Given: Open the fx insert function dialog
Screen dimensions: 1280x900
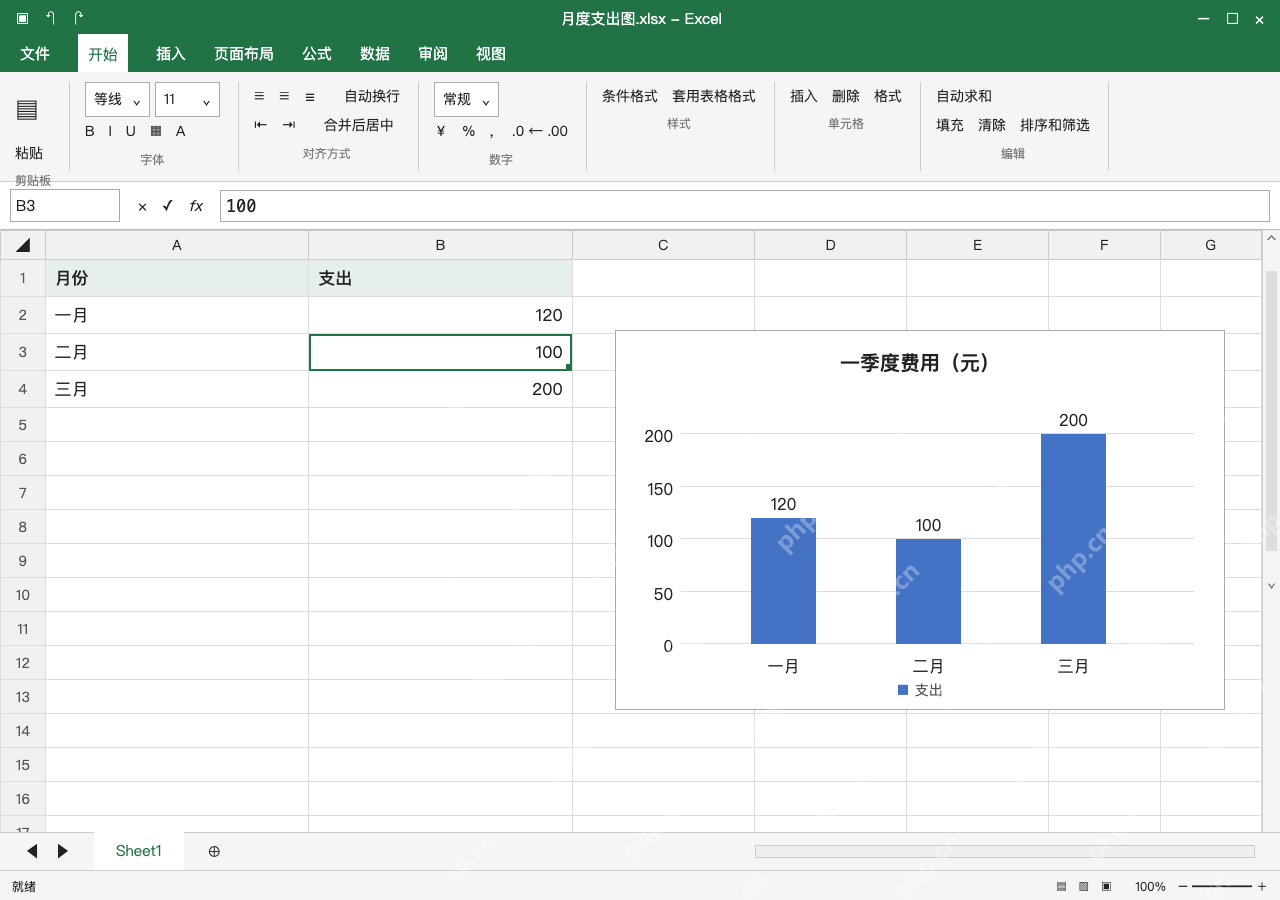Looking at the screenshot, I should (196, 206).
